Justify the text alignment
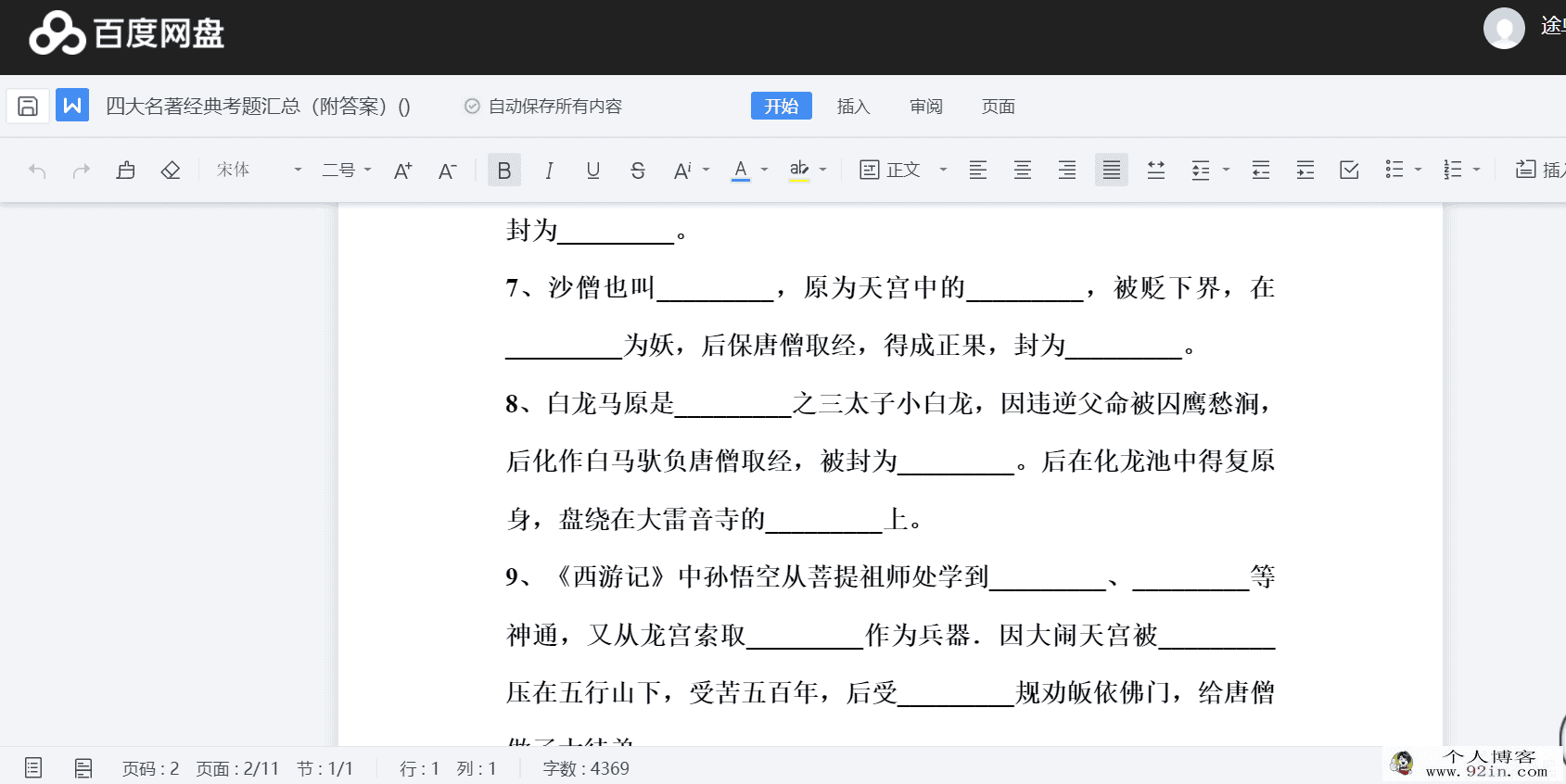Image resolution: width=1566 pixels, height=784 pixels. 1112,171
